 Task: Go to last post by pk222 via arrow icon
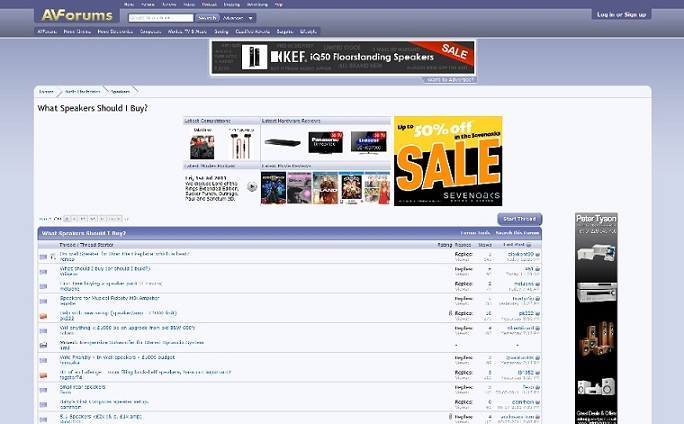tap(537, 314)
